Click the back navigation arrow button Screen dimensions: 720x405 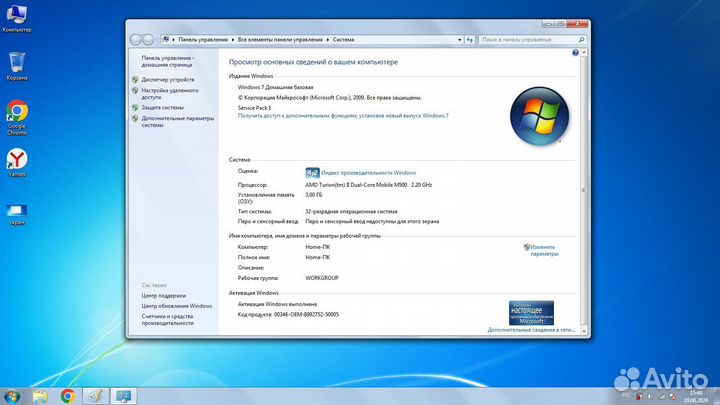(135, 39)
